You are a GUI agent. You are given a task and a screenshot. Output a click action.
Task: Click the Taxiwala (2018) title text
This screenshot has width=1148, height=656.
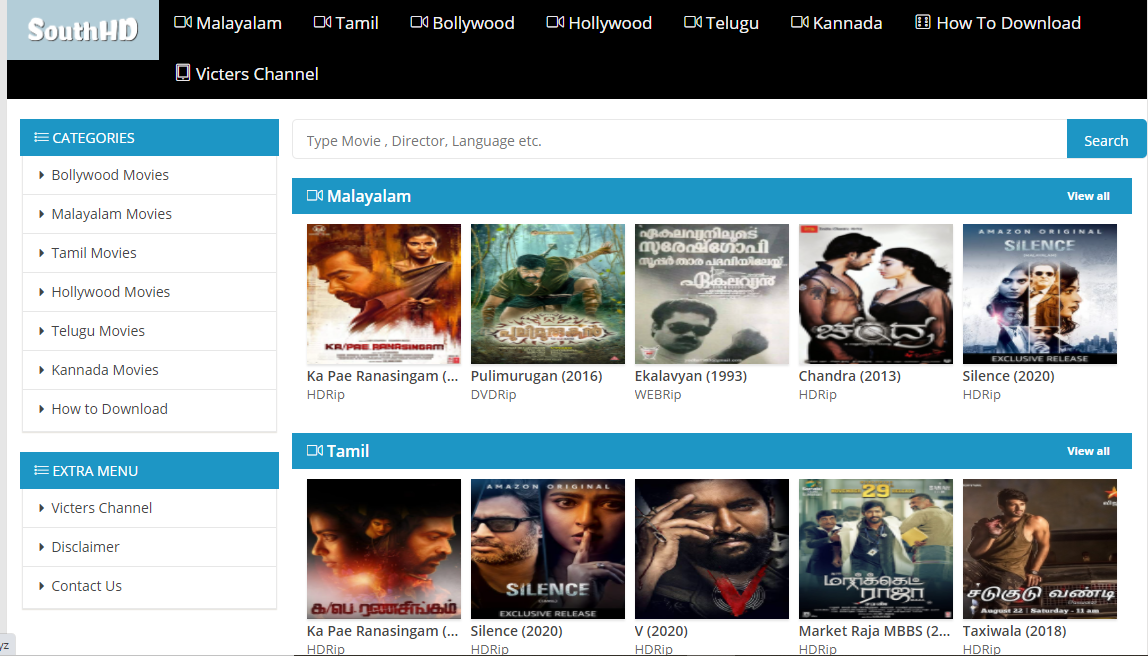pos(1015,630)
